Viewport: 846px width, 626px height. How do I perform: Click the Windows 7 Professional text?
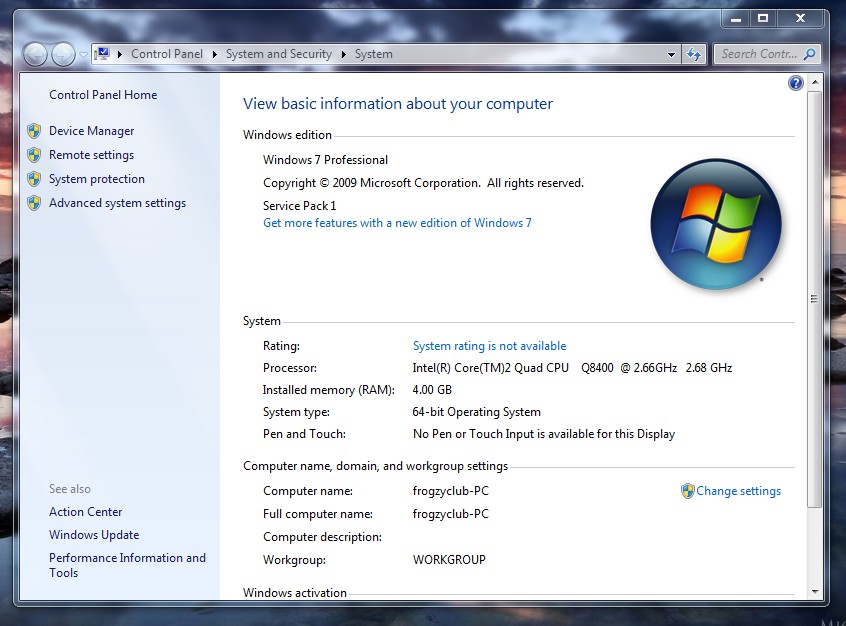point(325,160)
